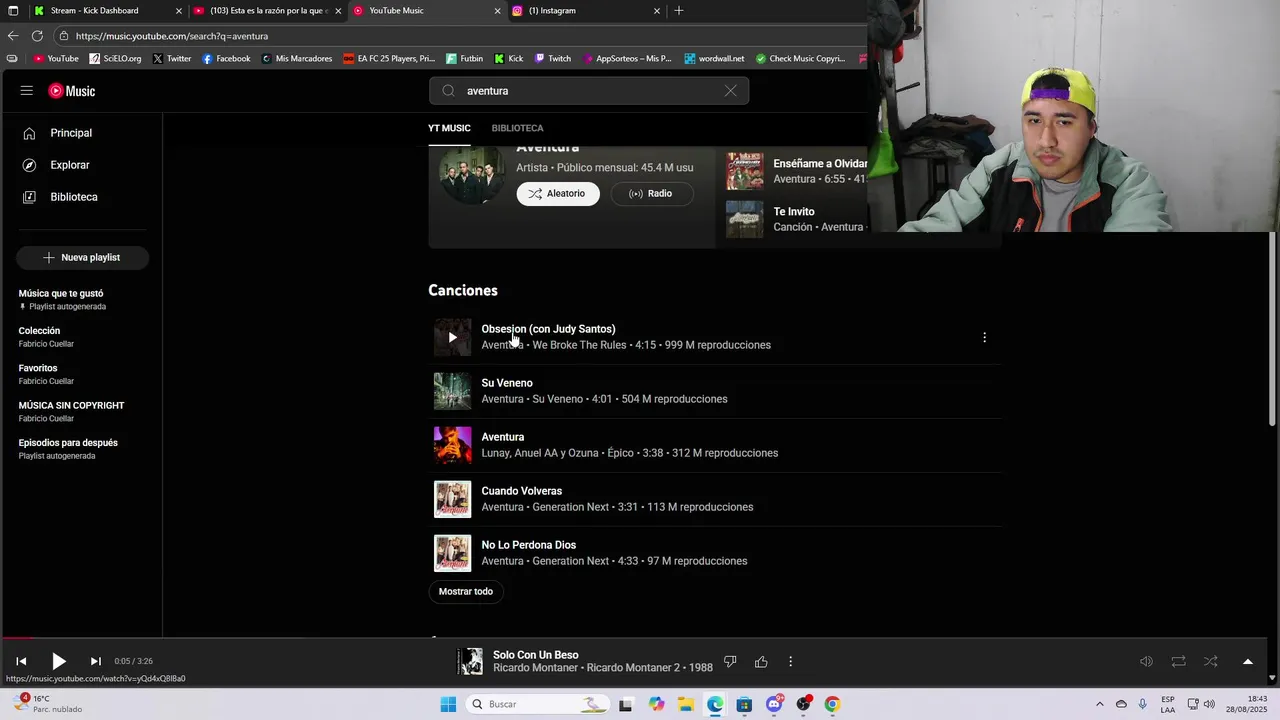Open the Twitter bookmark
Screen dimensions: 1280x720
tap(172, 59)
